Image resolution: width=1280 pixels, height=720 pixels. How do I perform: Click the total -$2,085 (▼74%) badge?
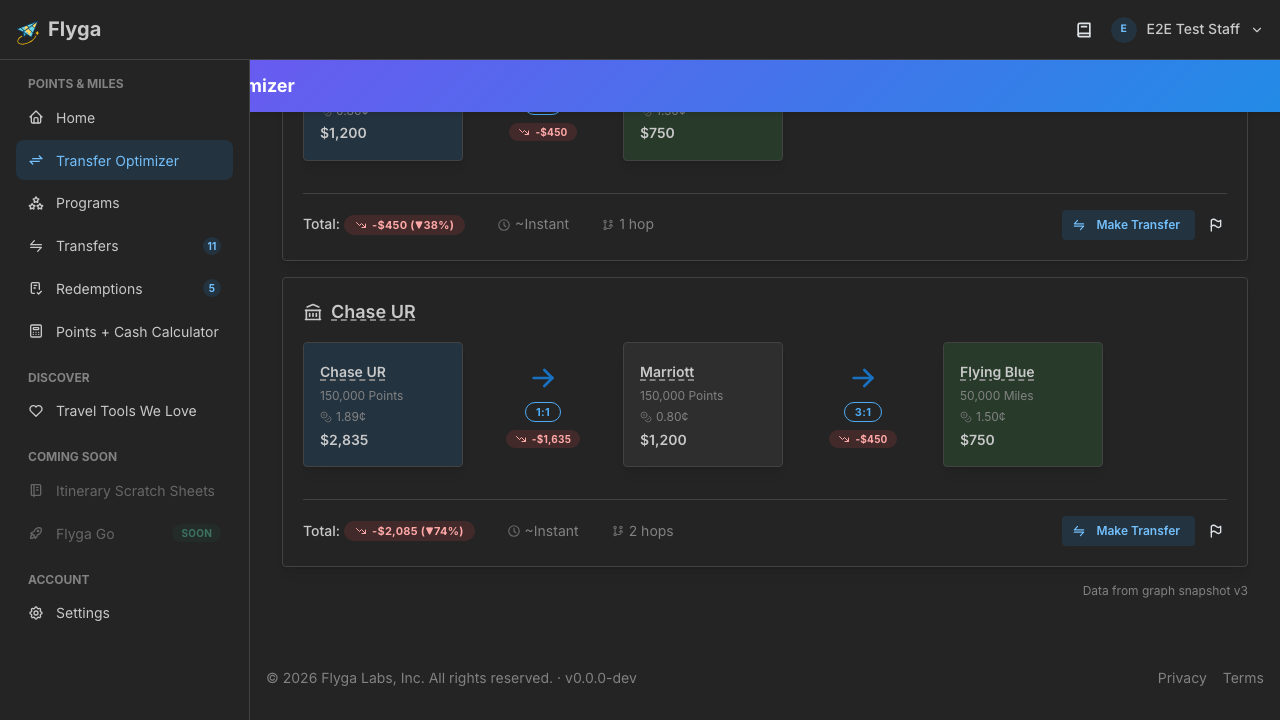pos(410,531)
